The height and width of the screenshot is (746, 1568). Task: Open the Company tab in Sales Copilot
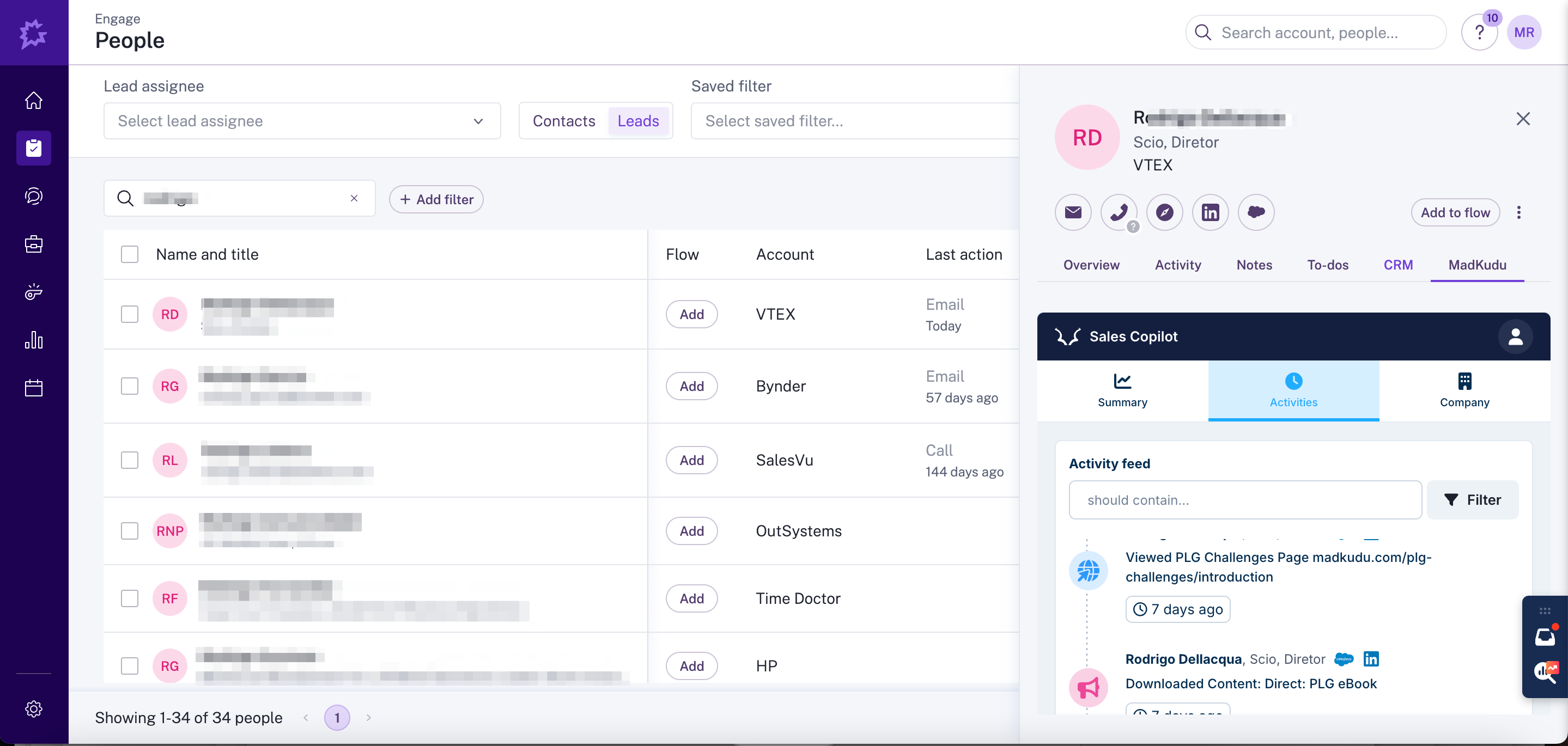click(1464, 390)
